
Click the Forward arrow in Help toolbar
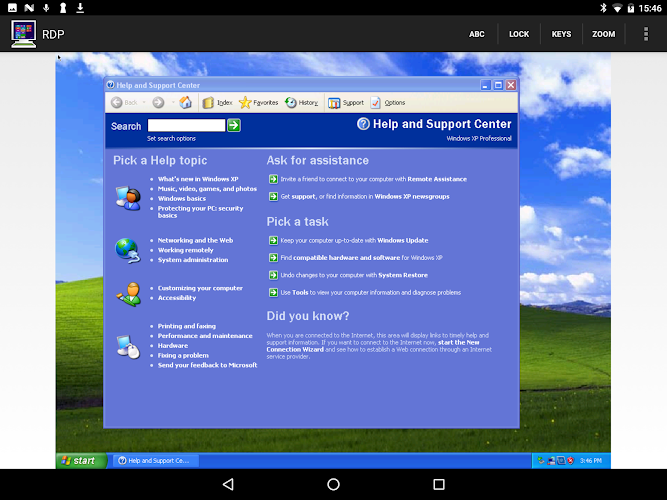(x=158, y=103)
